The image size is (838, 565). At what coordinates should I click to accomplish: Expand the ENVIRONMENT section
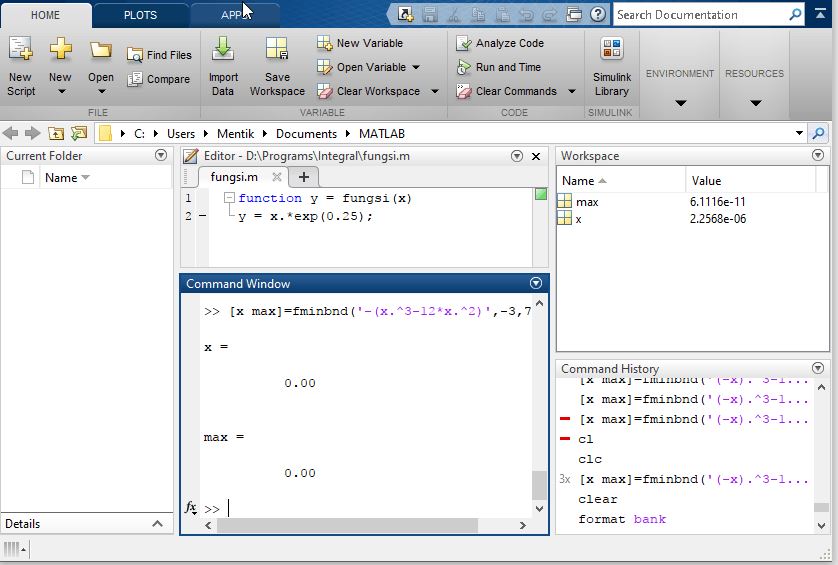tap(680, 102)
